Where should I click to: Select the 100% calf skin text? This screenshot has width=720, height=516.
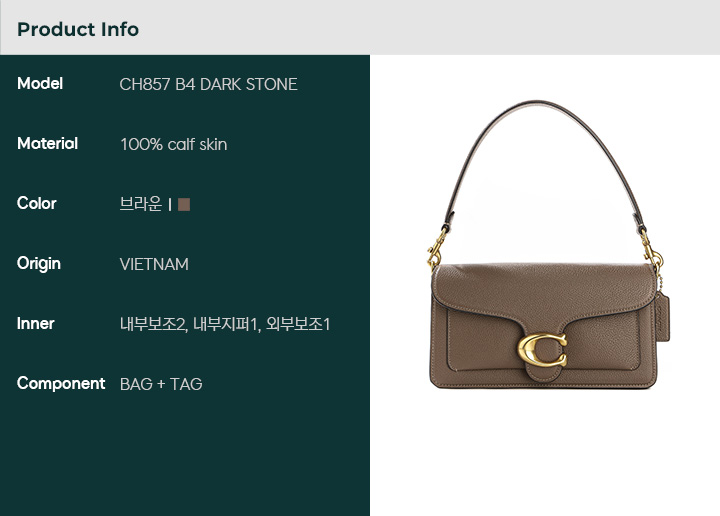coord(174,145)
